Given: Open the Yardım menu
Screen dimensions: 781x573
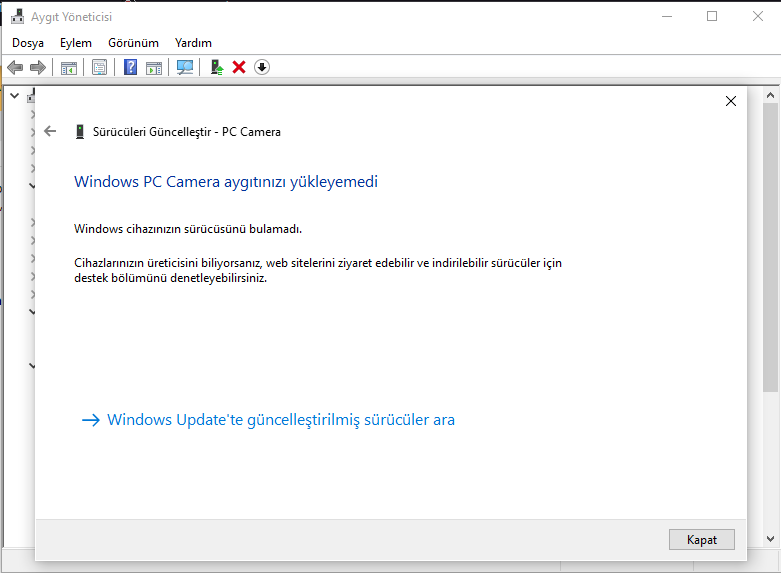Looking at the screenshot, I should 193,43.
